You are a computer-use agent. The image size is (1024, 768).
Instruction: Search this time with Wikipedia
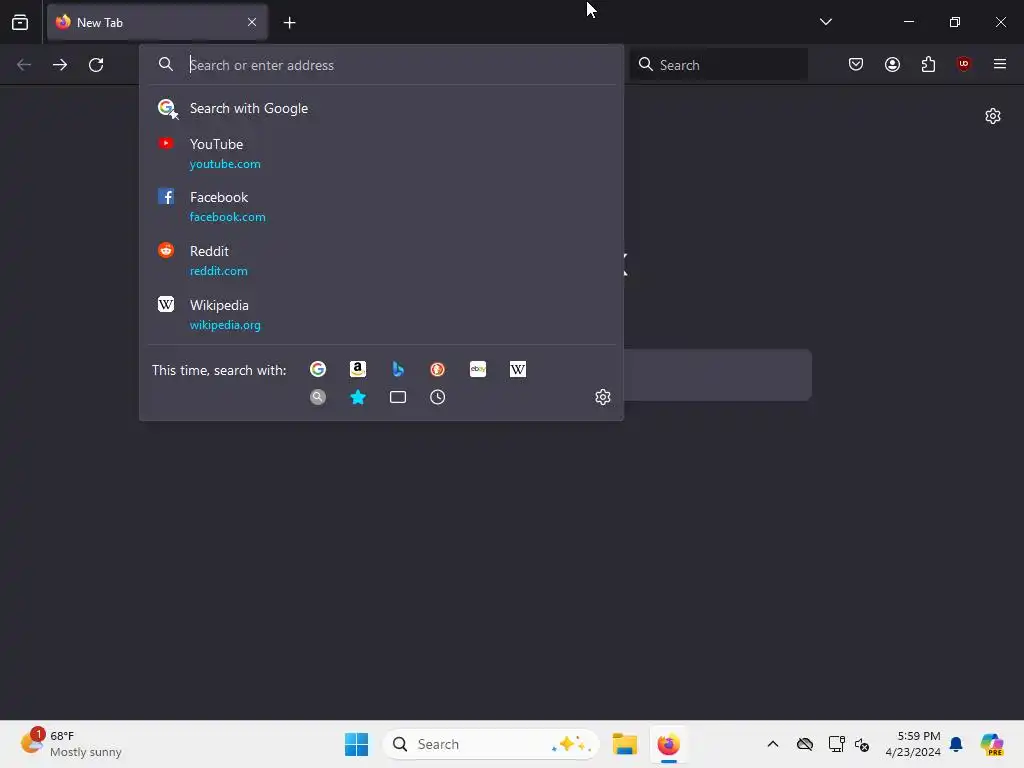click(x=518, y=369)
